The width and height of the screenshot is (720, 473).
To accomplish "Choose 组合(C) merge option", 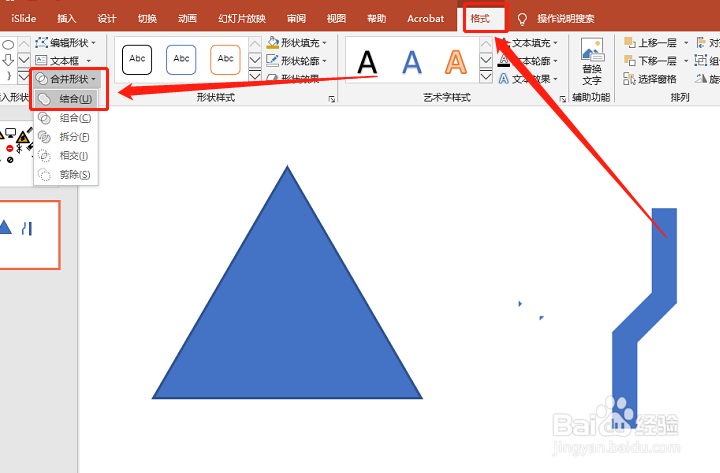I will [66, 118].
